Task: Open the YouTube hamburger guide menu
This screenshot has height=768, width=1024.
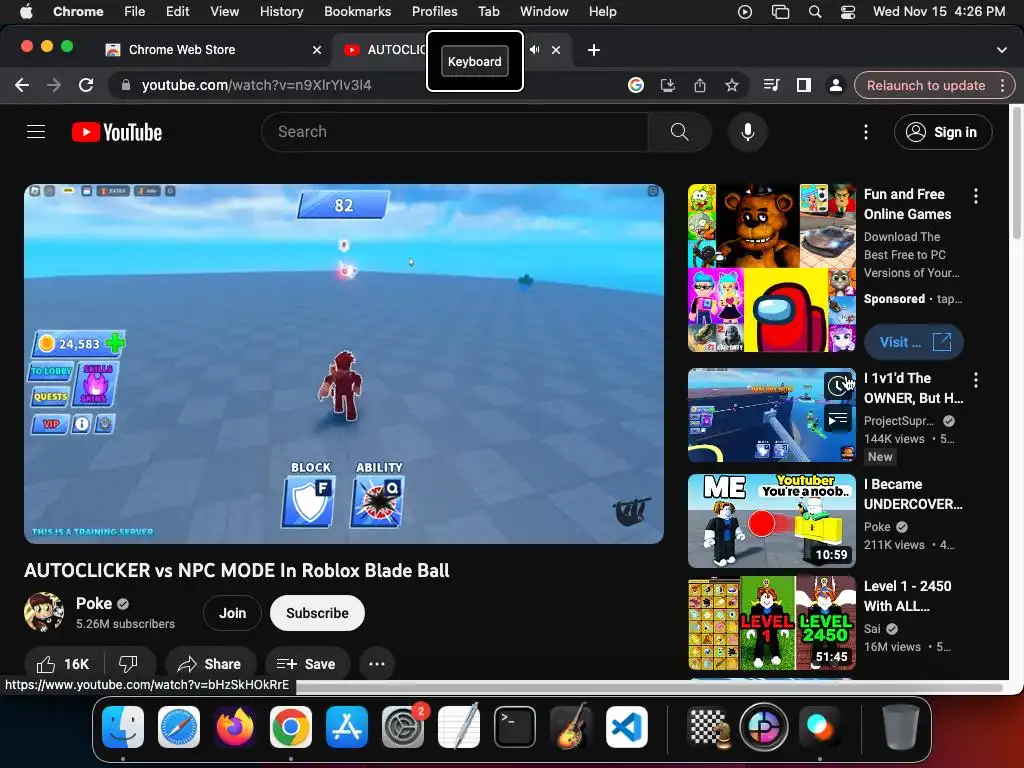Action: tap(36, 132)
